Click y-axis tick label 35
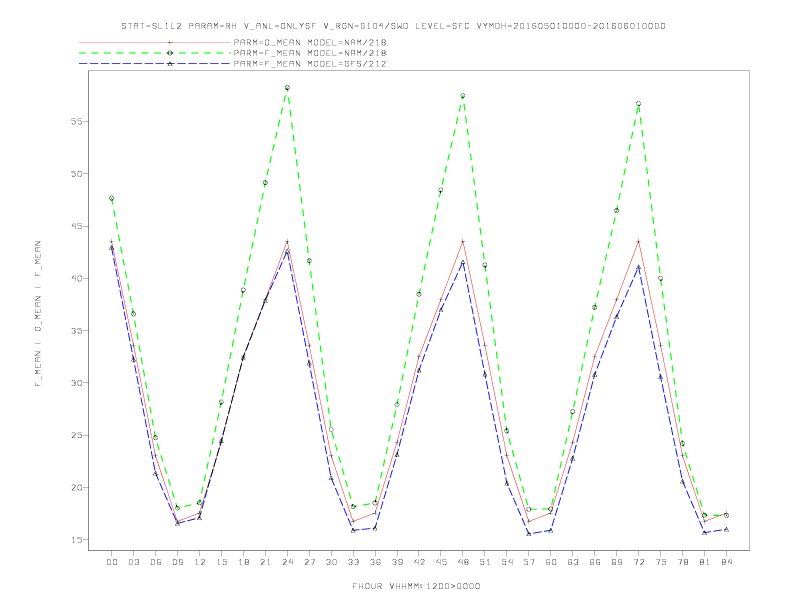This screenshot has width=792, height=612. (x=76, y=331)
